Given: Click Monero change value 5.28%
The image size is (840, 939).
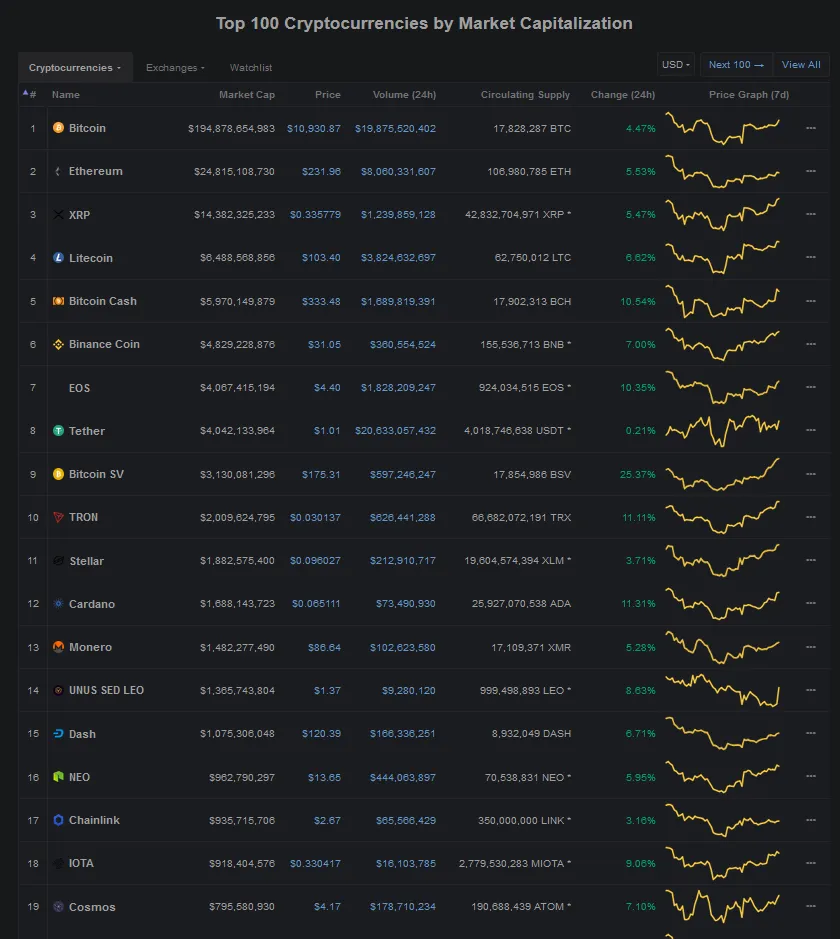Looking at the screenshot, I should (641, 647).
